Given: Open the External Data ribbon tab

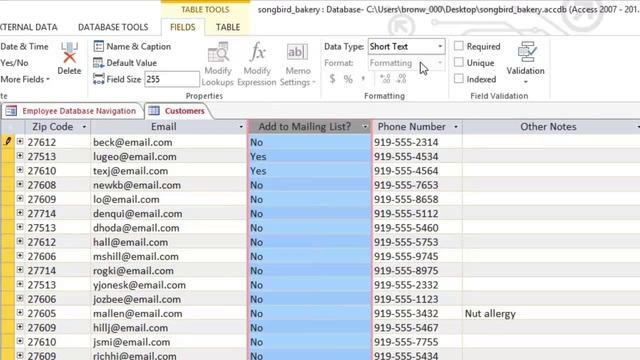Looking at the screenshot, I should coord(29,27).
